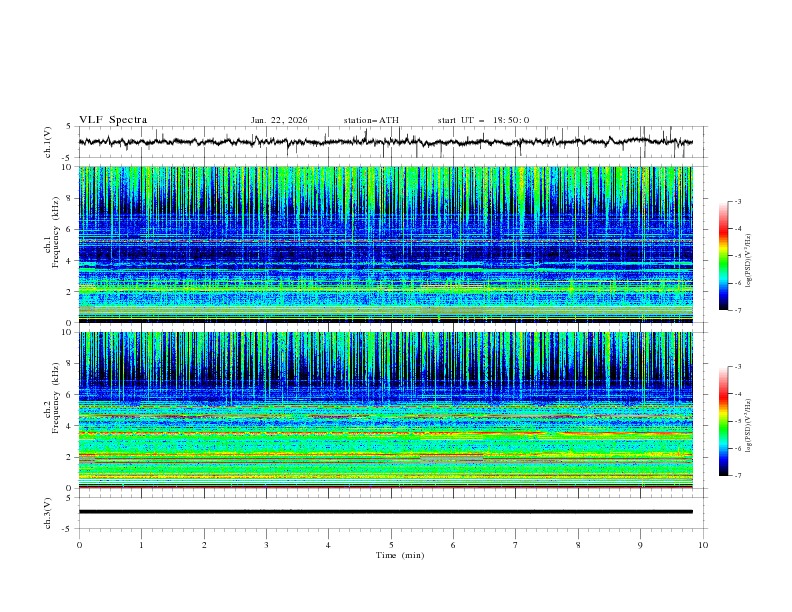This screenshot has height=612, width=792.
Task: Click the "-7" label on ch.1 colorbar
Action: [738, 311]
